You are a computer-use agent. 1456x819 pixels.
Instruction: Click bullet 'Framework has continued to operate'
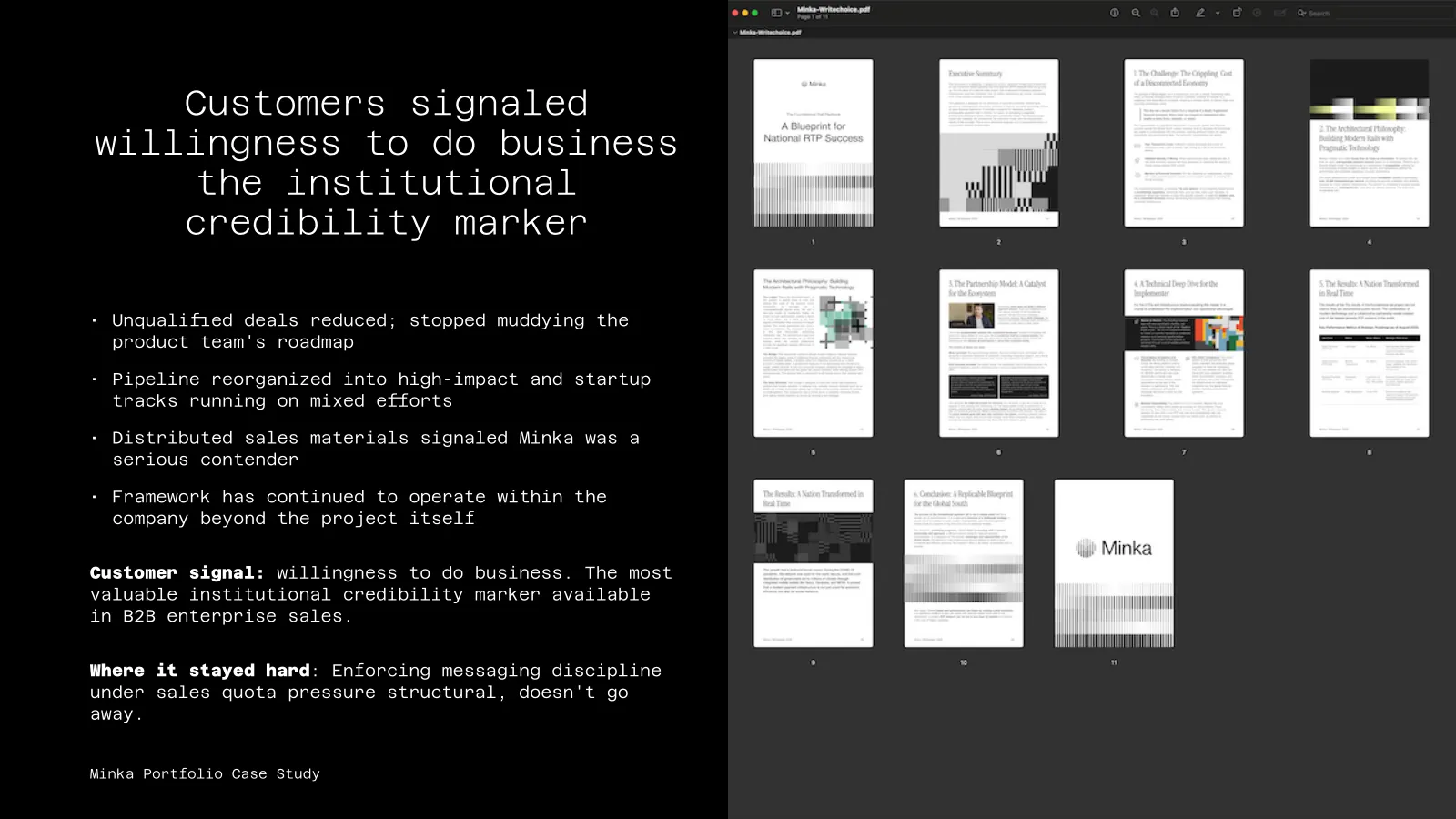click(359, 508)
